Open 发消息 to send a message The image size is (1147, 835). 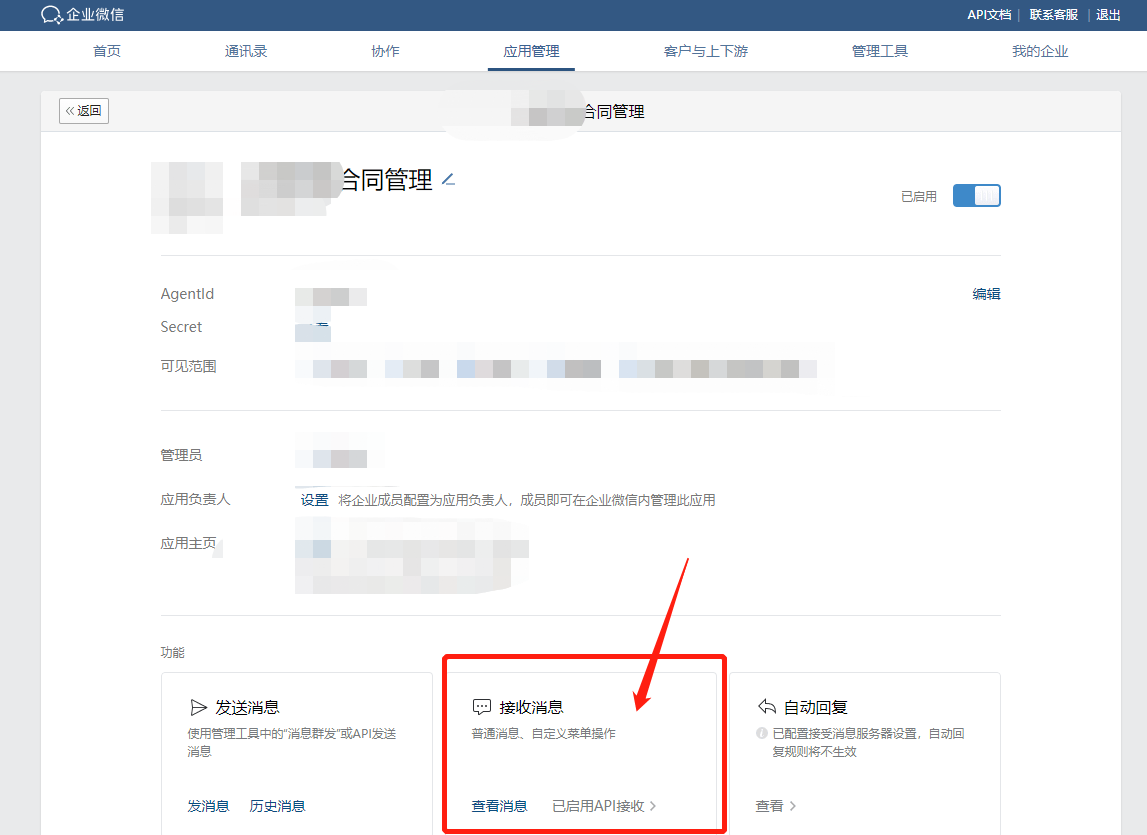pos(209,806)
